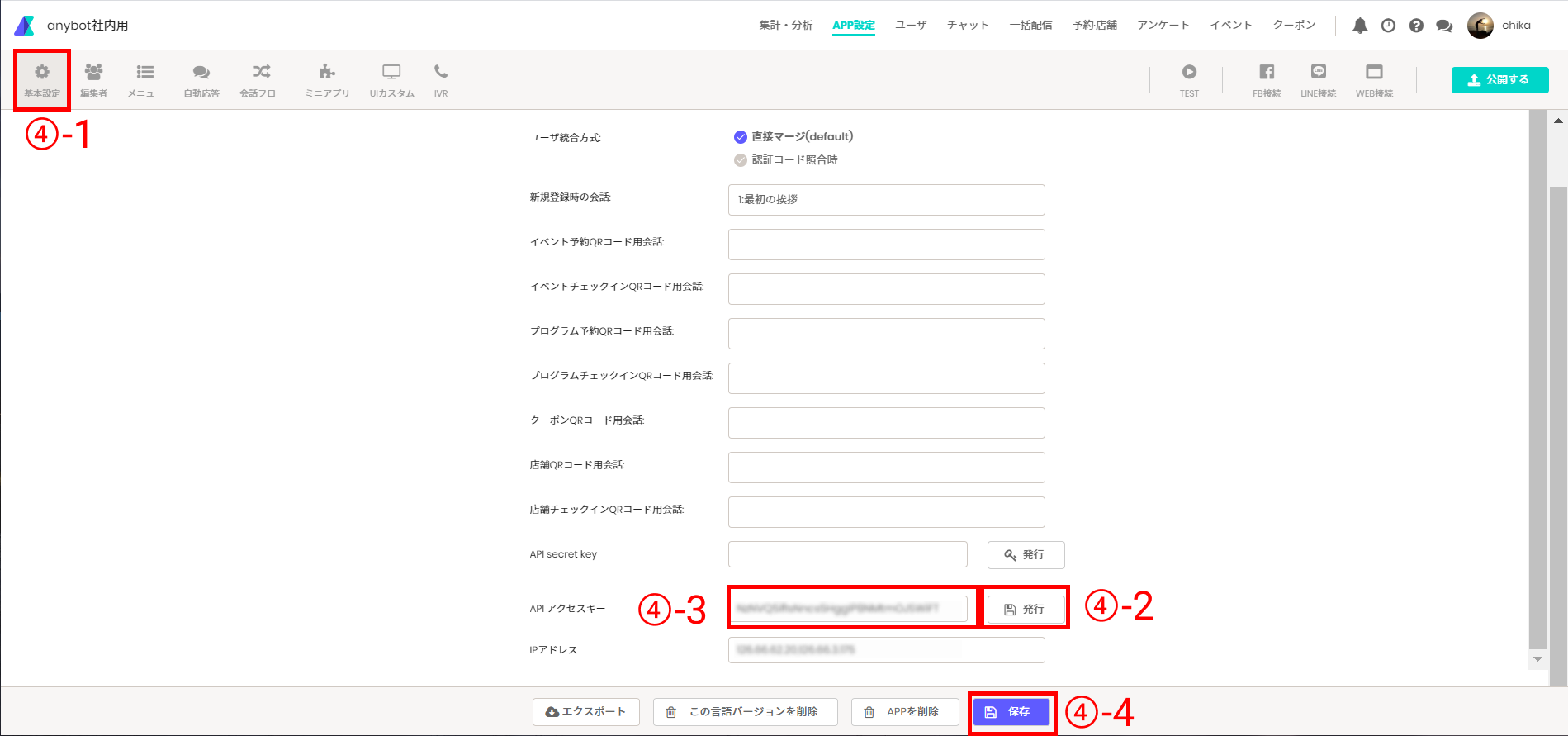The image size is (1568, 736).
Task: Click the chika username text
Action: tap(1516, 26)
